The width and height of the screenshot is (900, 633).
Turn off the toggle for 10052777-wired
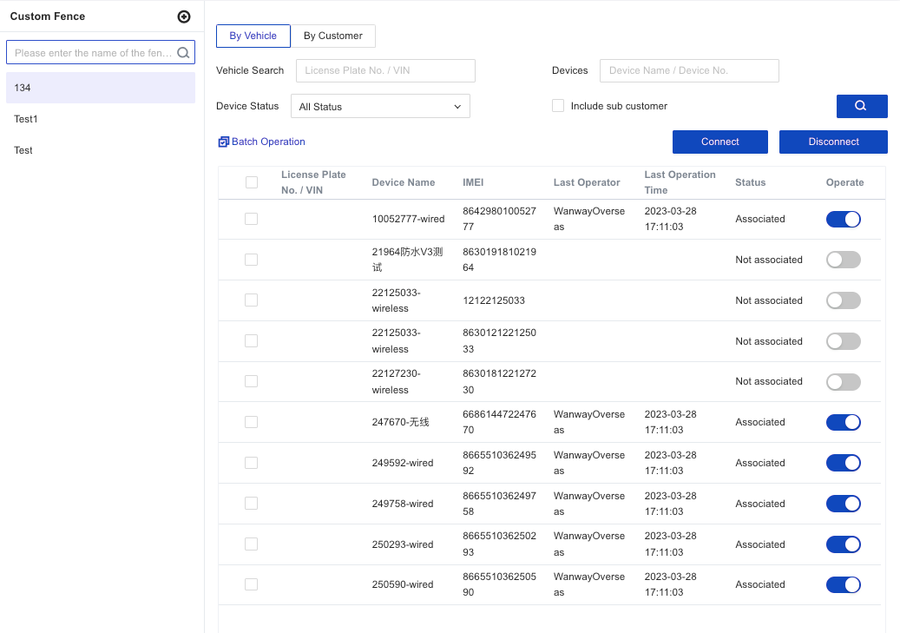pyautogui.click(x=843, y=219)
